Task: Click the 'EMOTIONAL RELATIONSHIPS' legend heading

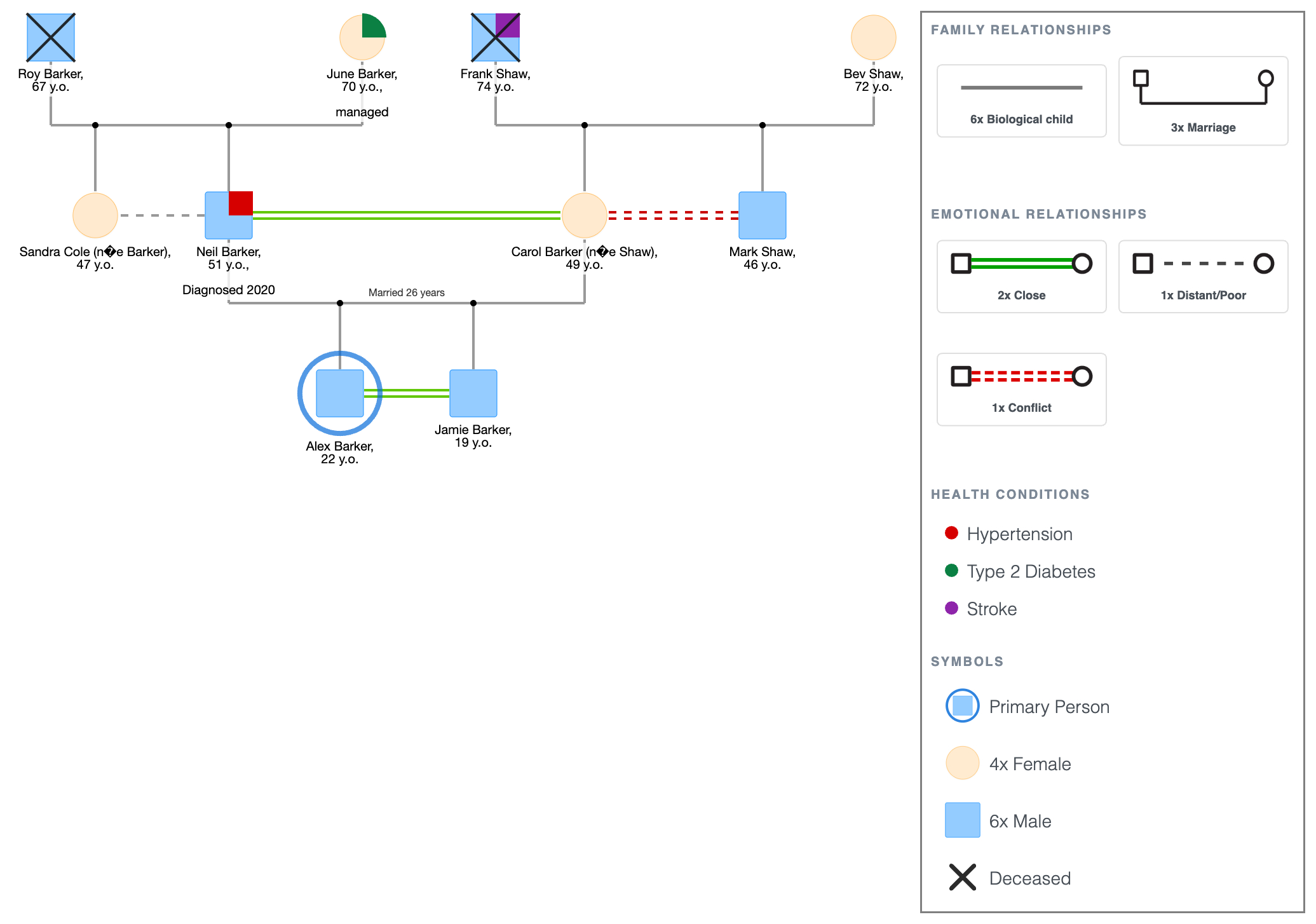Action: point(1039,214)
